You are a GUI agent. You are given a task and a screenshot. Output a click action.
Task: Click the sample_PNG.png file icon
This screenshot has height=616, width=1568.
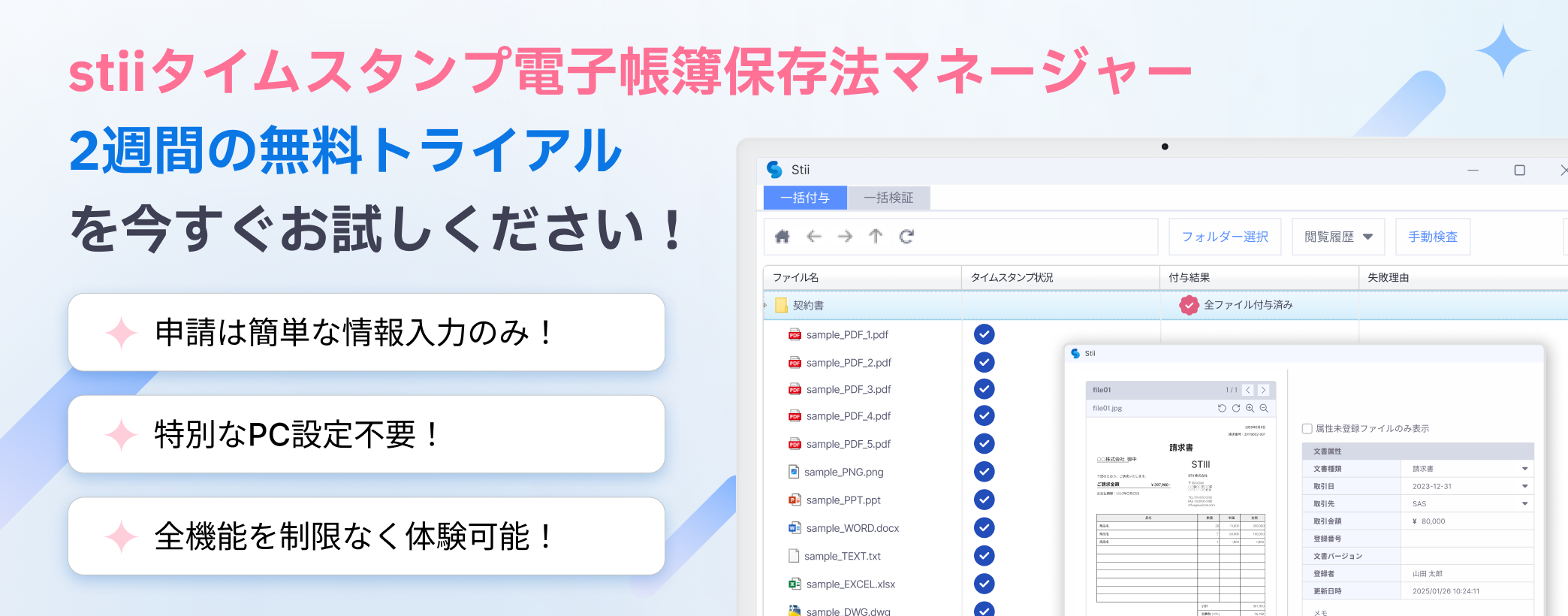794,472
